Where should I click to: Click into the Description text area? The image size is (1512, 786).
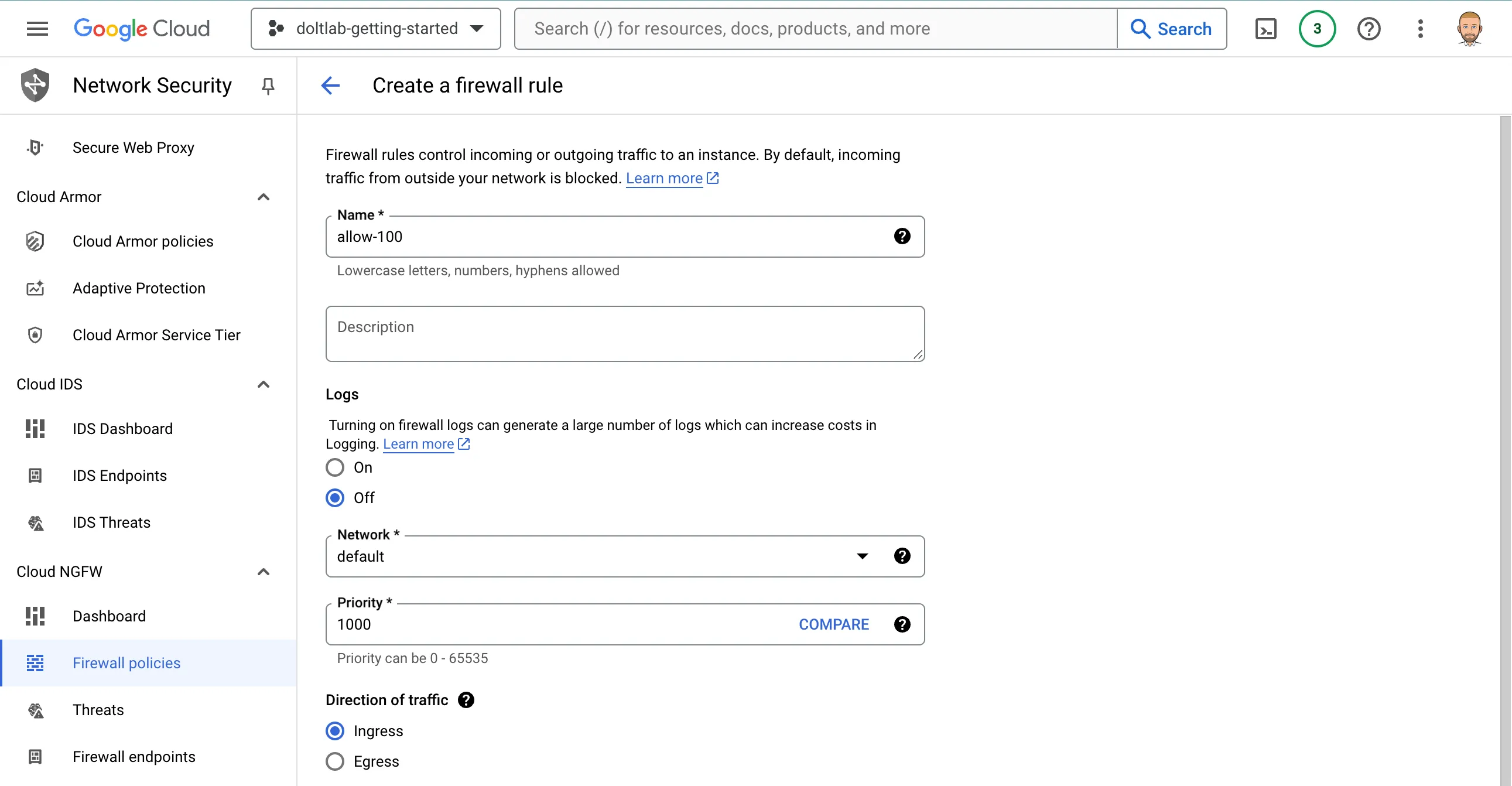624,333
